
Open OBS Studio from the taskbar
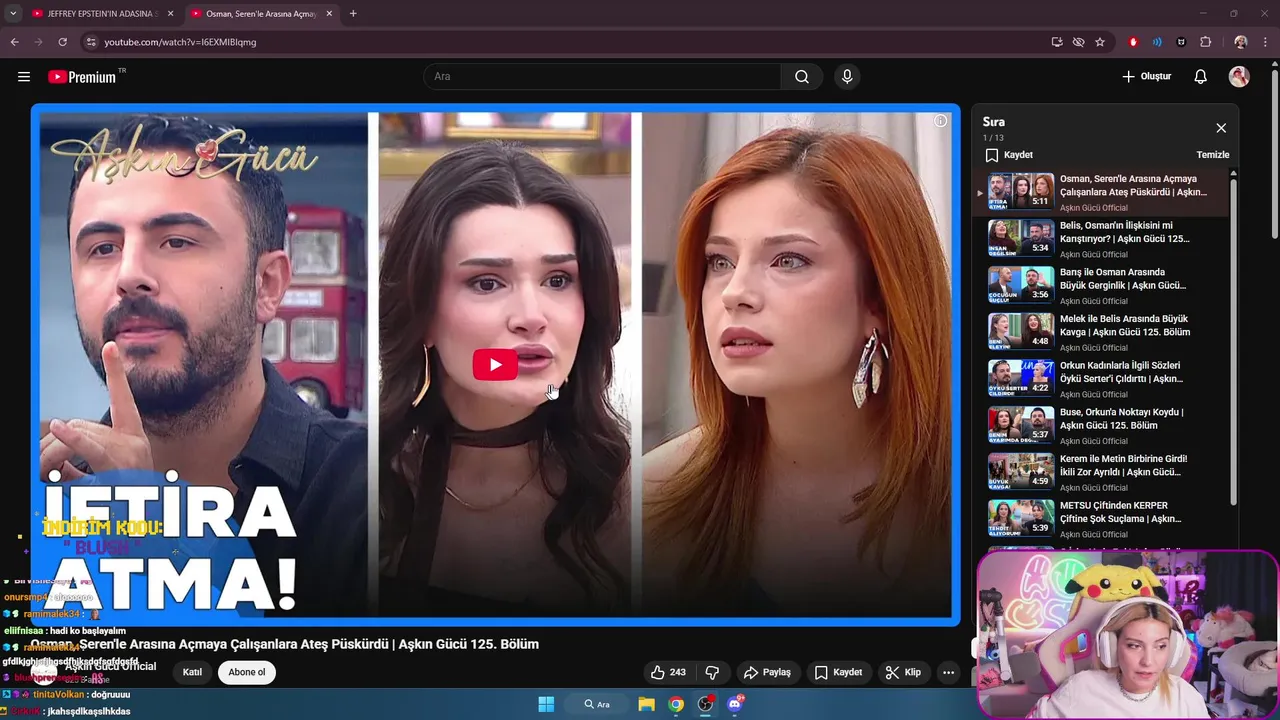pyautogui.click(x=706, y=704)
